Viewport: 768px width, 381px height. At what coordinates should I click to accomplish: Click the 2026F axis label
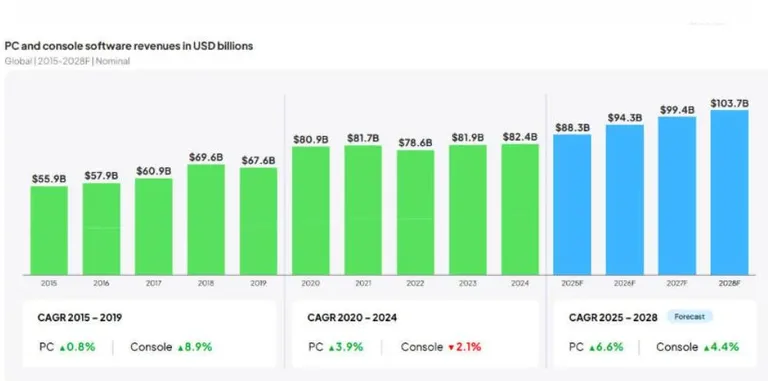(625, 283)
